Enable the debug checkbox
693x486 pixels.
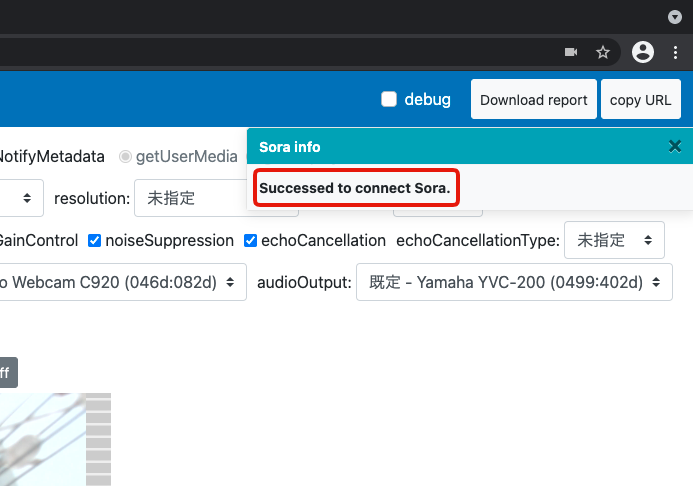(x=389, y=99)
